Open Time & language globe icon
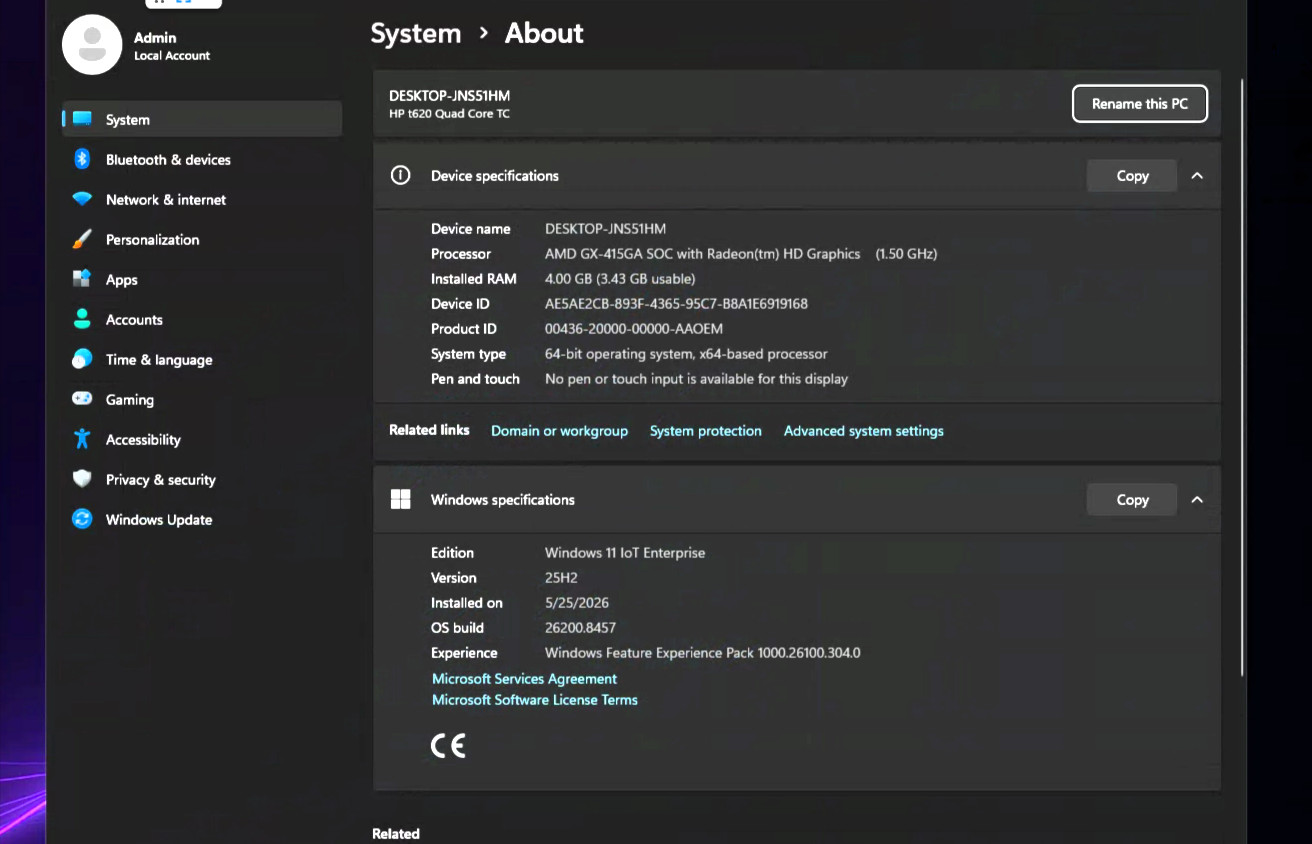 pyautogui.click(x=82, y=359)
